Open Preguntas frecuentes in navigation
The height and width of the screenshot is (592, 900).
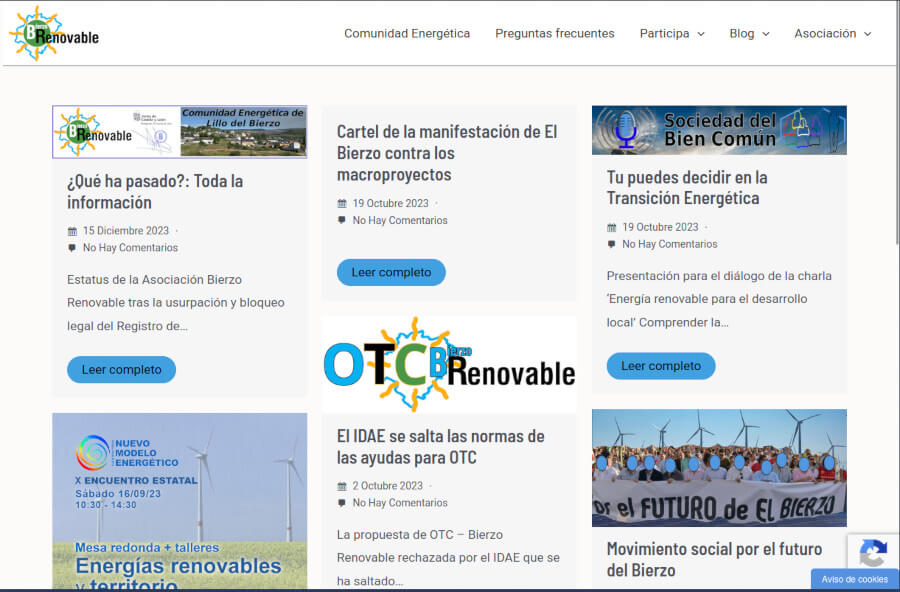pyautogui.click(x=555, y=34)
